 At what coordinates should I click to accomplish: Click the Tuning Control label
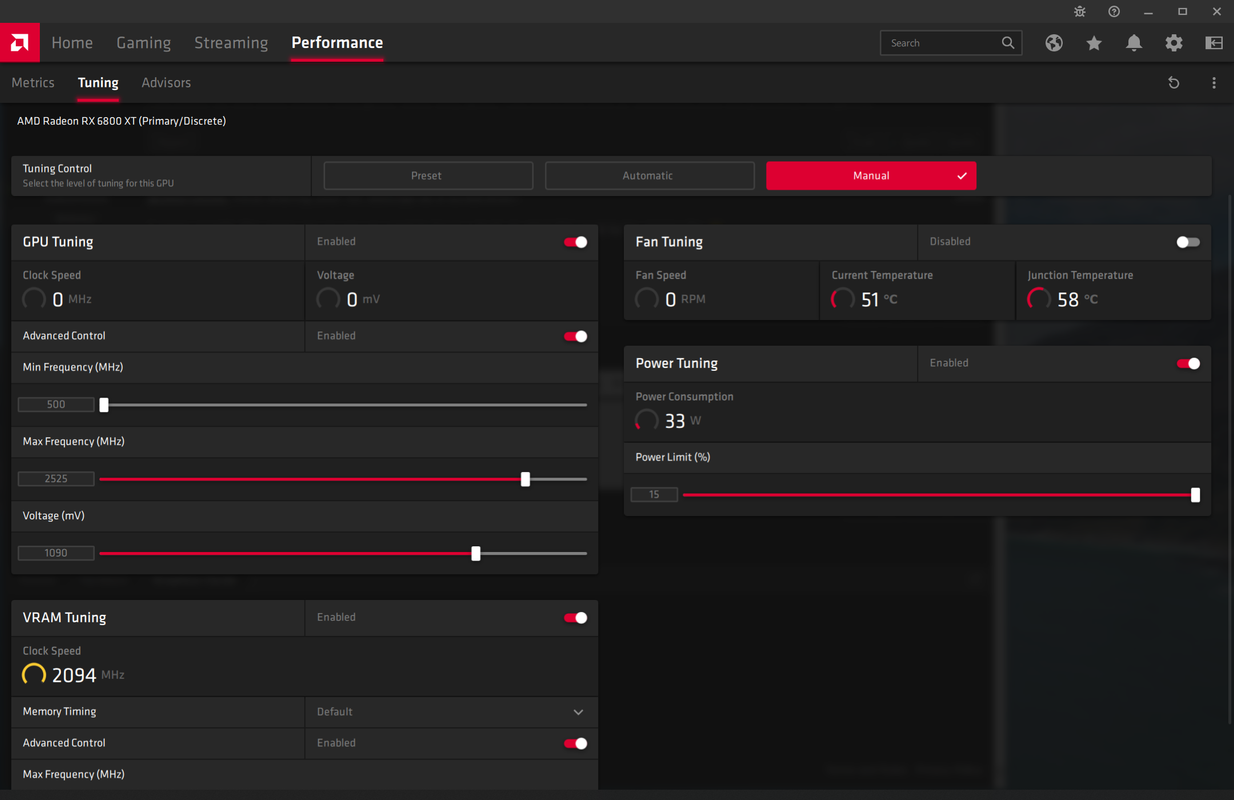(x=57, y=168)
